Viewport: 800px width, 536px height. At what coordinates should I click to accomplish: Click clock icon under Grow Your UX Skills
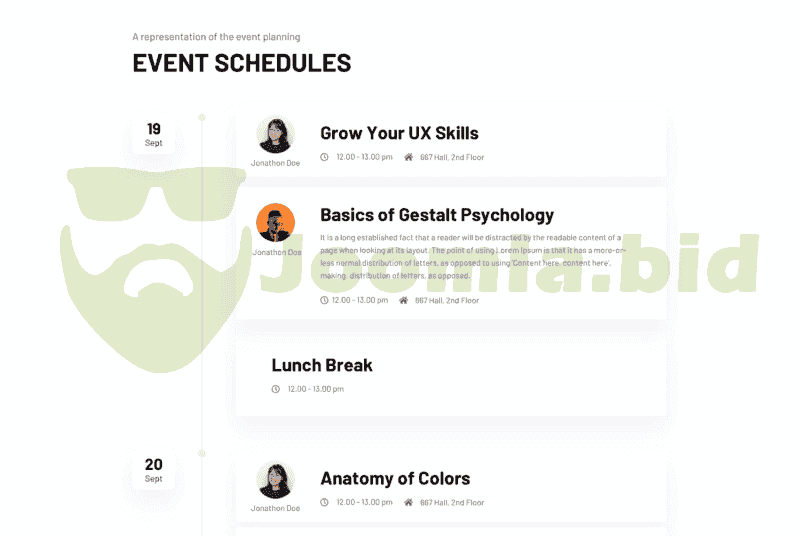(324, 157)
